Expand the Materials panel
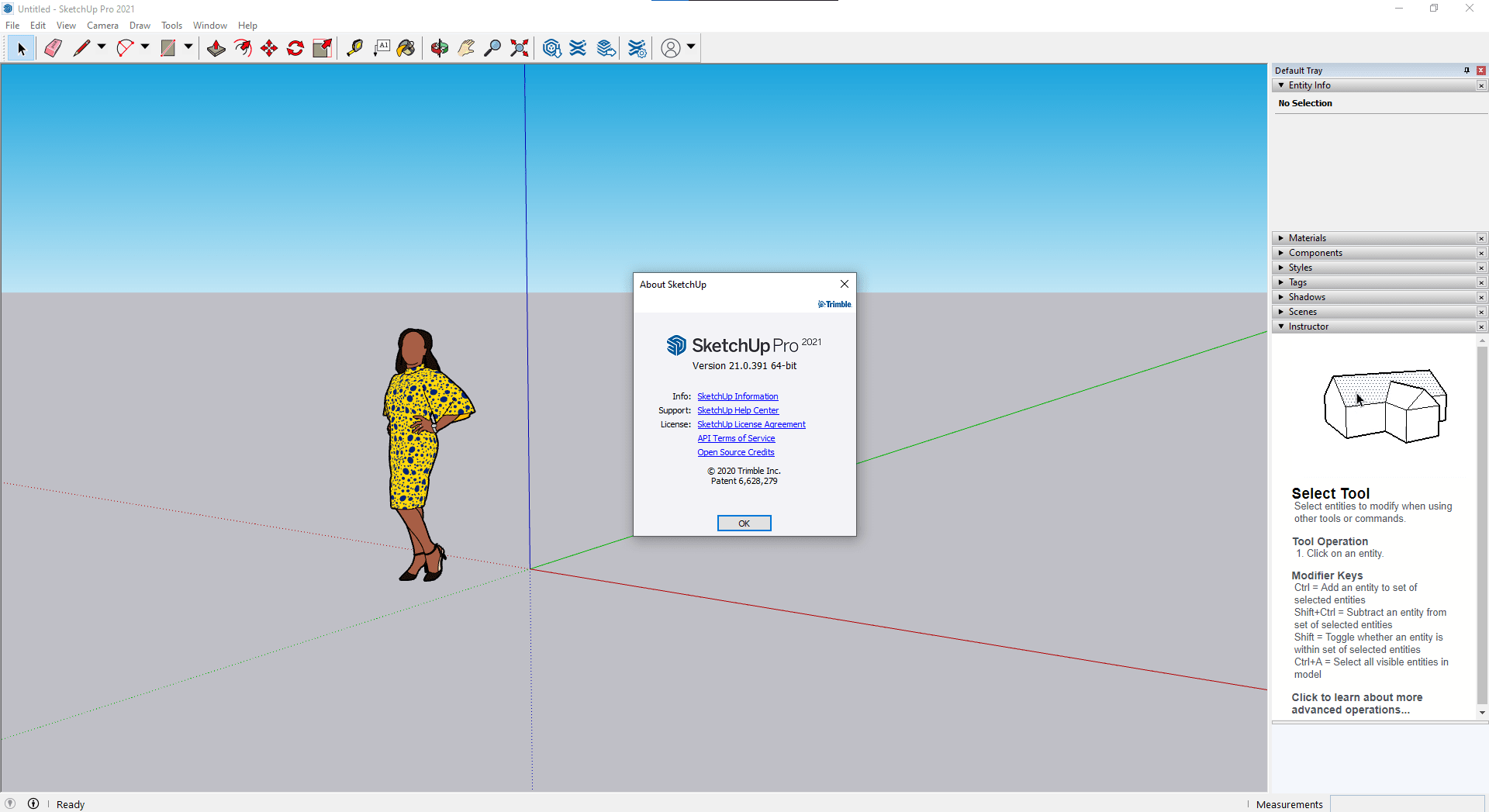Image resolution: width=1489 pixels, height=812 pixels. coord(1281,238)
